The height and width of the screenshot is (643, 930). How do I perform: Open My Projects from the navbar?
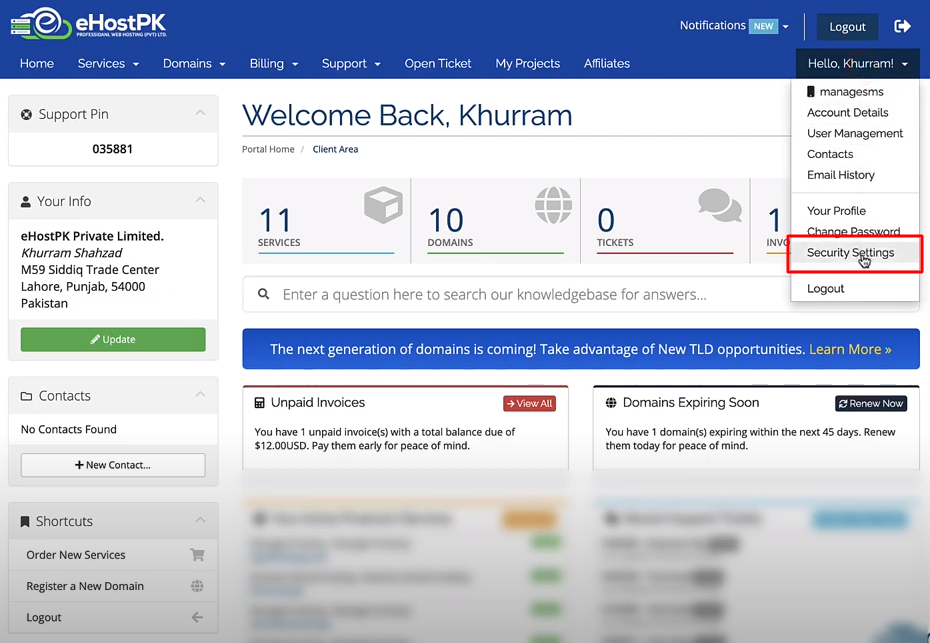click(x=528, y=63)
